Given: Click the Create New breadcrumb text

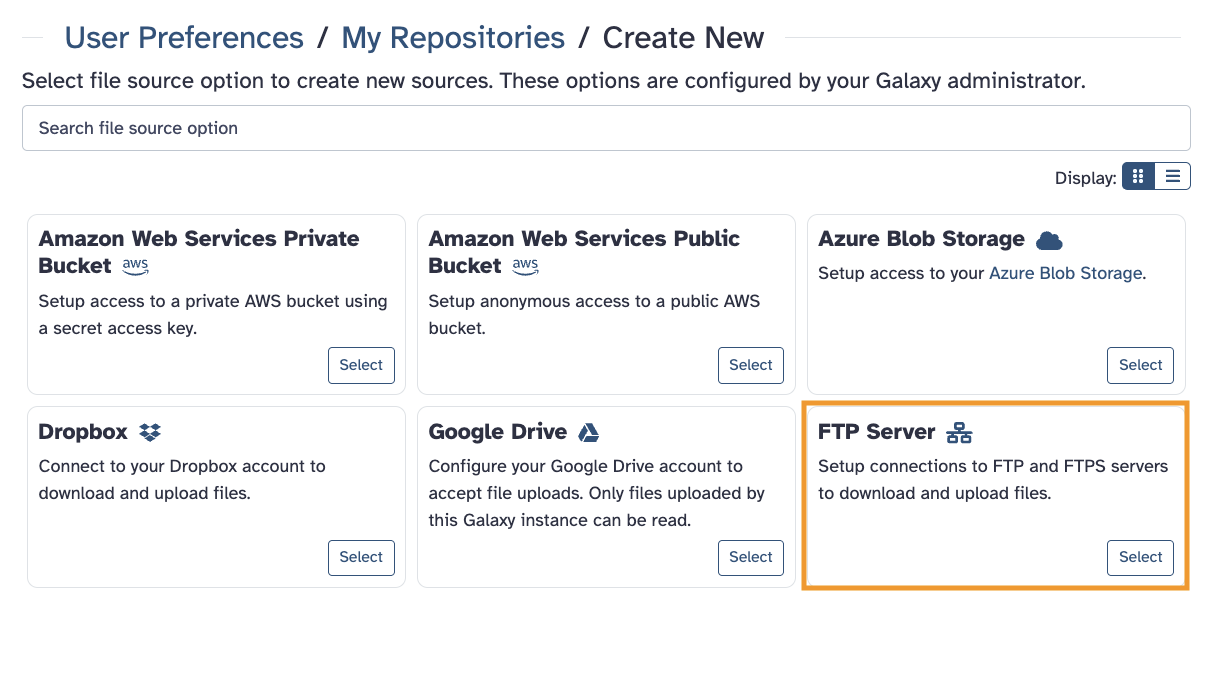Looking at the screenshot, I should [683, 38].
